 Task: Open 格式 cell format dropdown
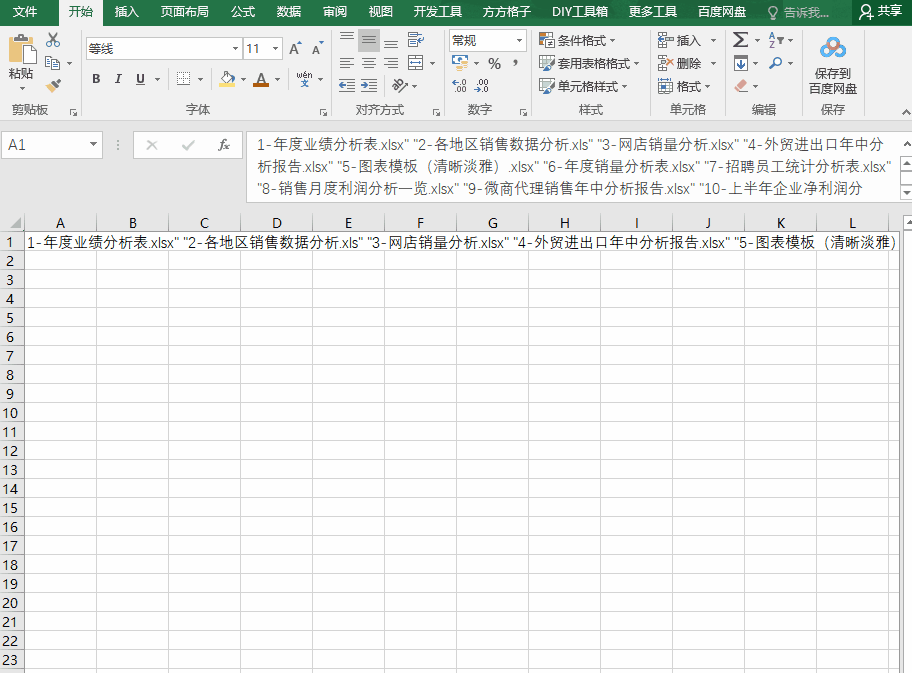click(685, 86)
